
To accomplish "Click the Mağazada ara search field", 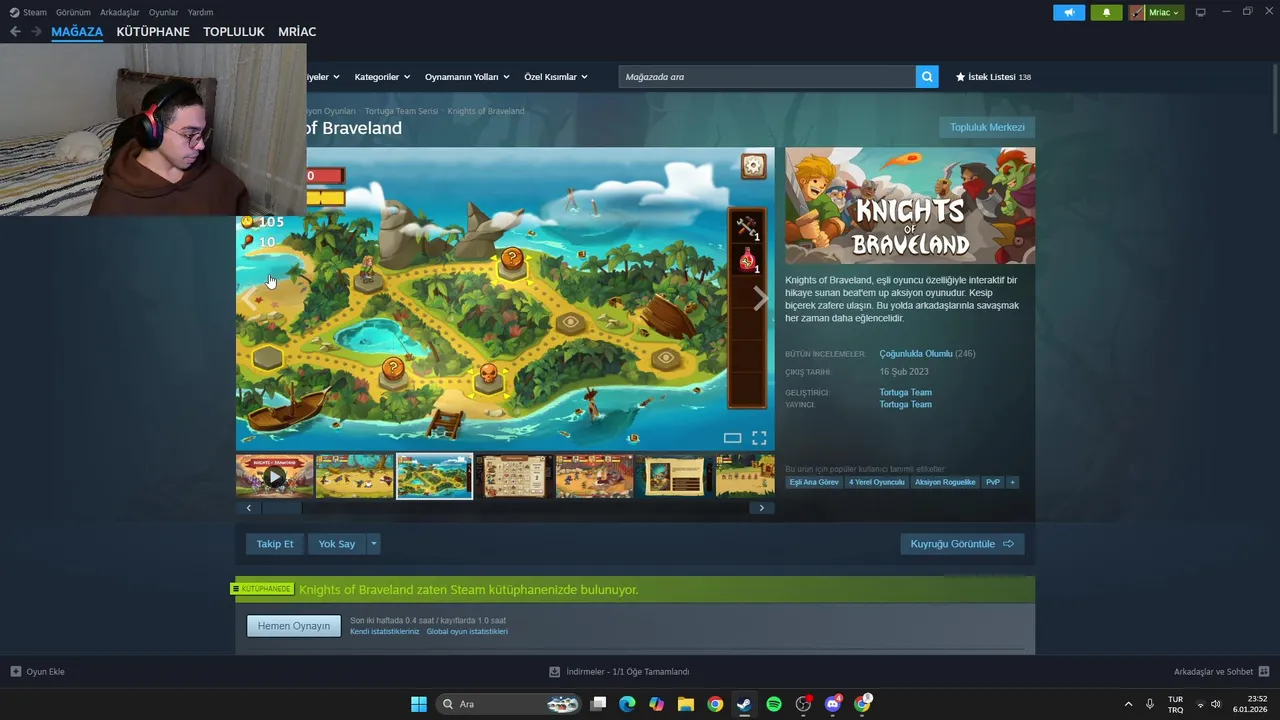I will pyautogui.click(x=767, y=77).
